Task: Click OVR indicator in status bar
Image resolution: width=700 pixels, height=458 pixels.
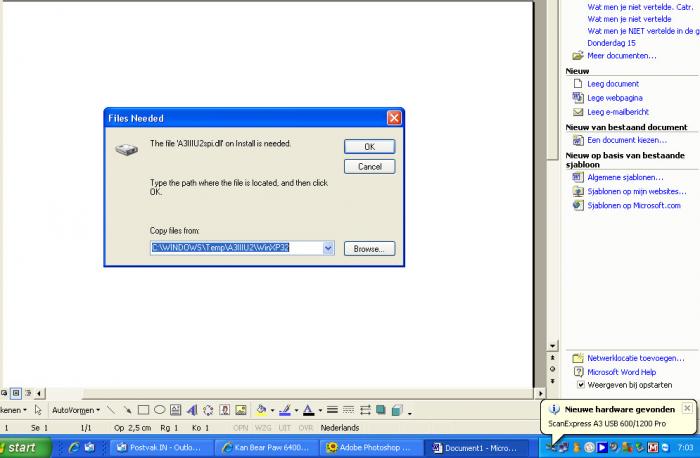Action: (x=306, y=428)
